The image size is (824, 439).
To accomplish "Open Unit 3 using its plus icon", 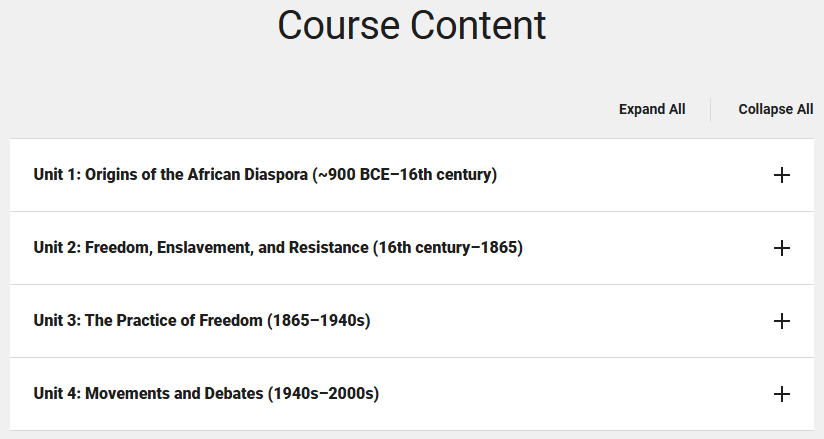I will [x=781, y=321].
